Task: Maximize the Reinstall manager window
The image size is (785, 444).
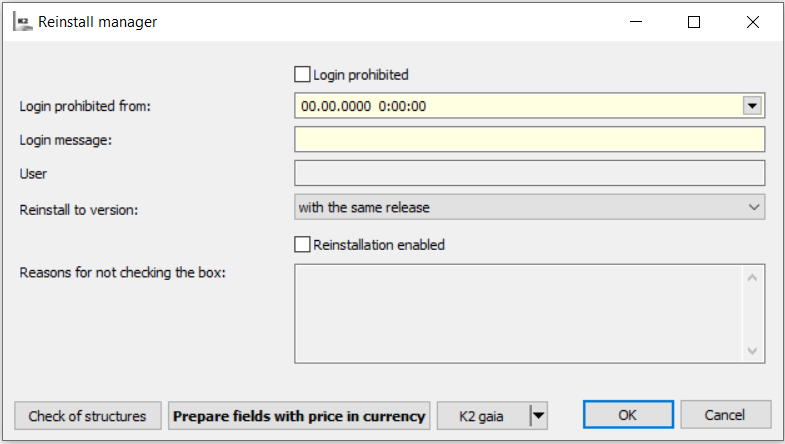Action: [x=694, y=21]
